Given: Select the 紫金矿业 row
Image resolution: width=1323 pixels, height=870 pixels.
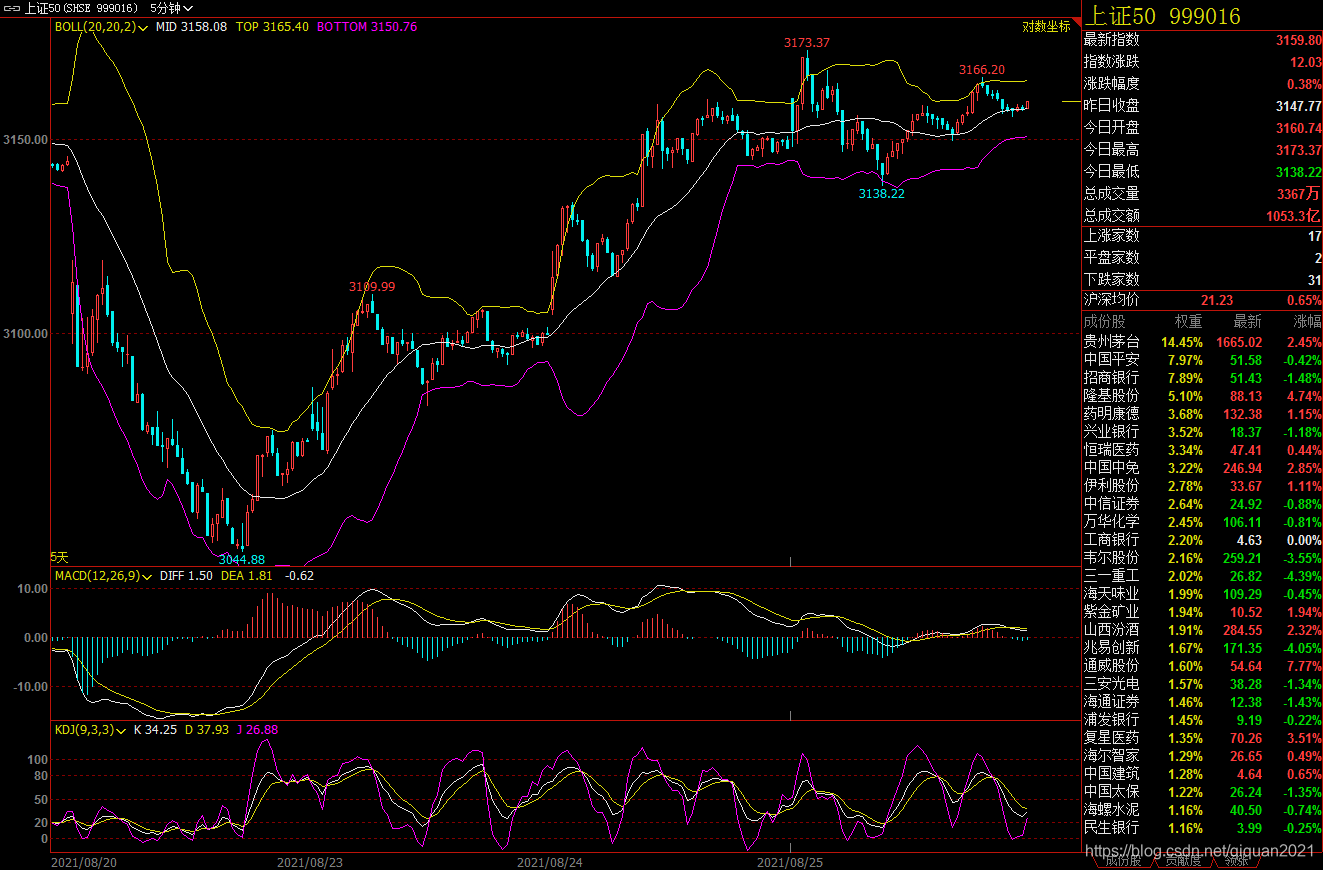Looking at the screenshot, I should tap(1203, 612).
